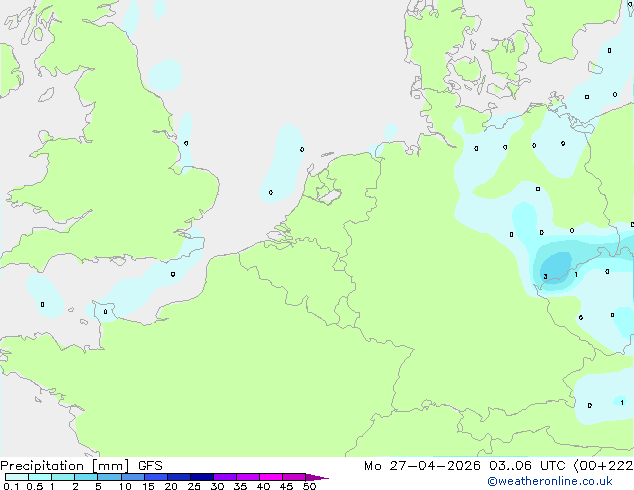The width and height of the screenshot is (634, 490).
Task: Click the 10–15 mm legend color swatch
Action: 133,477
